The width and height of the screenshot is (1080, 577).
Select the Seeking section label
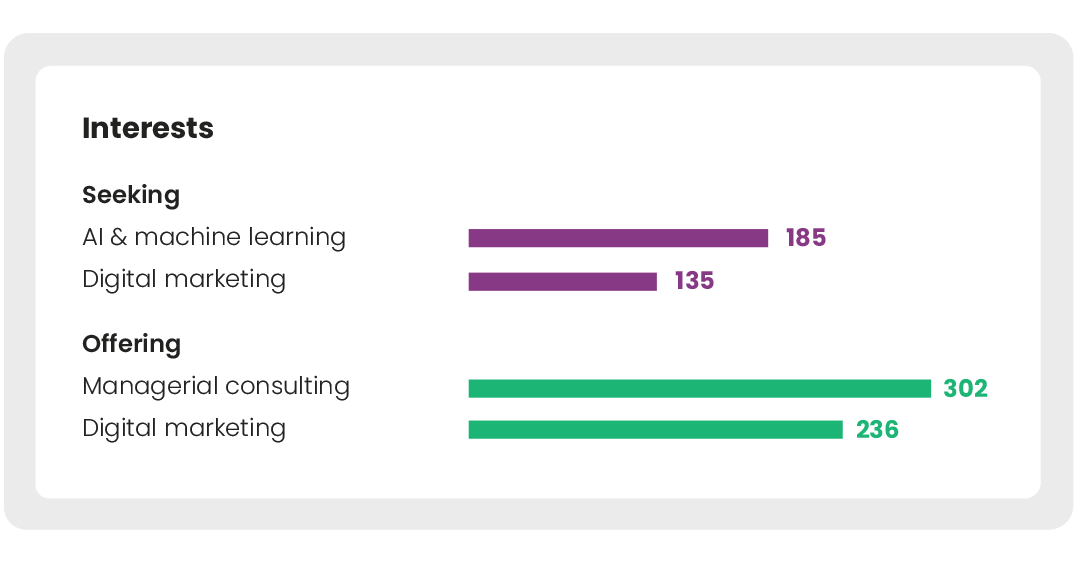tap(131, 195)
